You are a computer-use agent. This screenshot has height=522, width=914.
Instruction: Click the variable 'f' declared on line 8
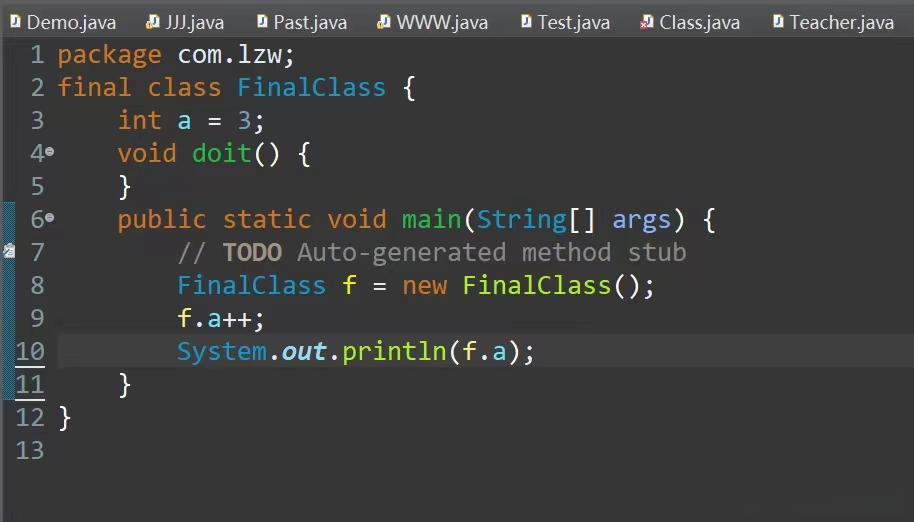[349, 285]
